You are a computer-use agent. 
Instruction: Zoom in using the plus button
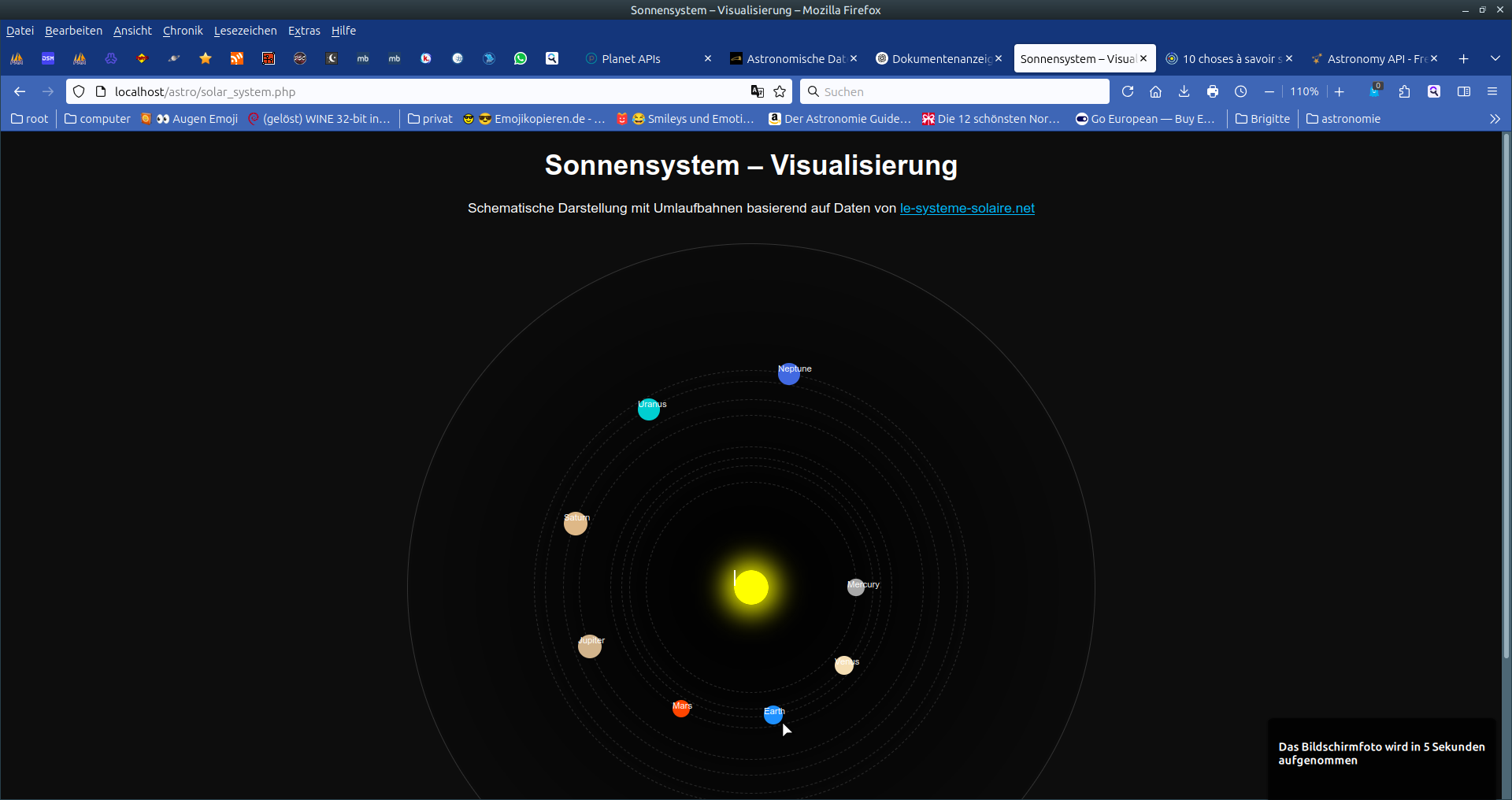click(x=1339, y=91)
